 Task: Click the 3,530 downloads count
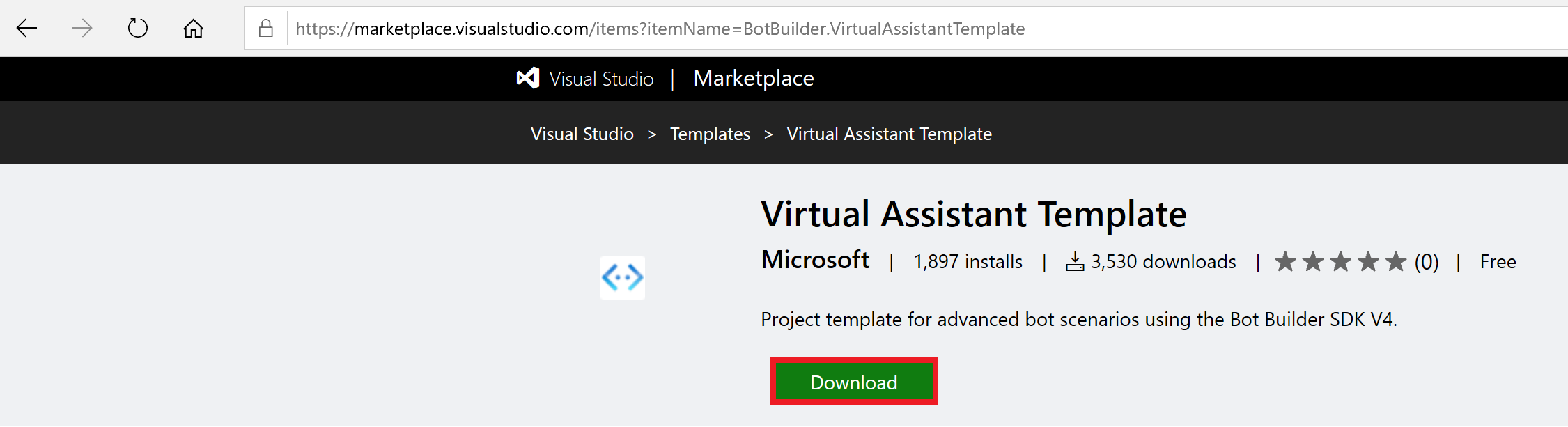pos(1163,262)
